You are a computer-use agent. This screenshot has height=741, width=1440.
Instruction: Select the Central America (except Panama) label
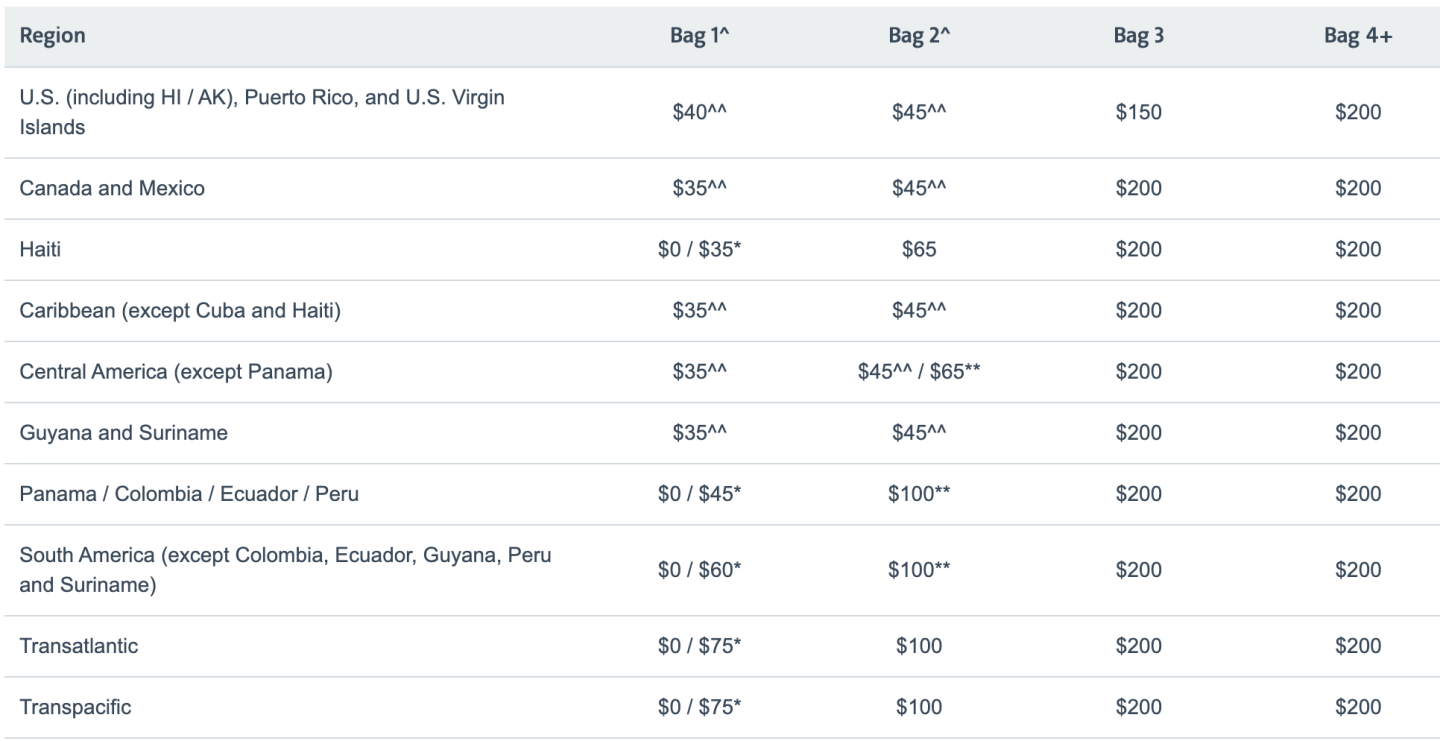176,372
